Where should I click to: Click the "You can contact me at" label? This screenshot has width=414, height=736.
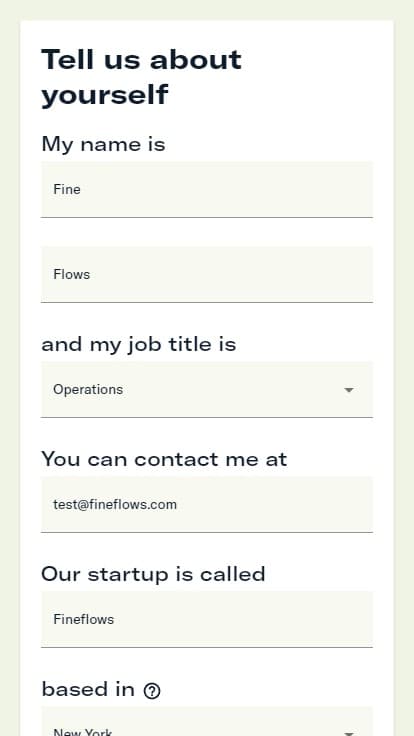[164, 459]
